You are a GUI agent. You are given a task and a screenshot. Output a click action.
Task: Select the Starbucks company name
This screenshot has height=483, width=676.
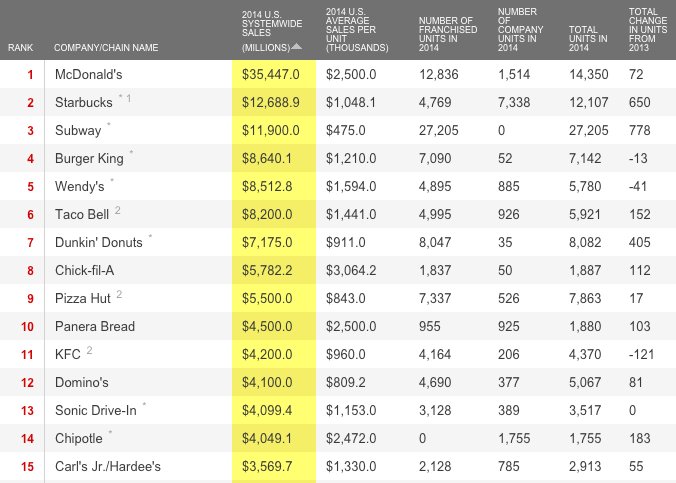click(84, 102)
